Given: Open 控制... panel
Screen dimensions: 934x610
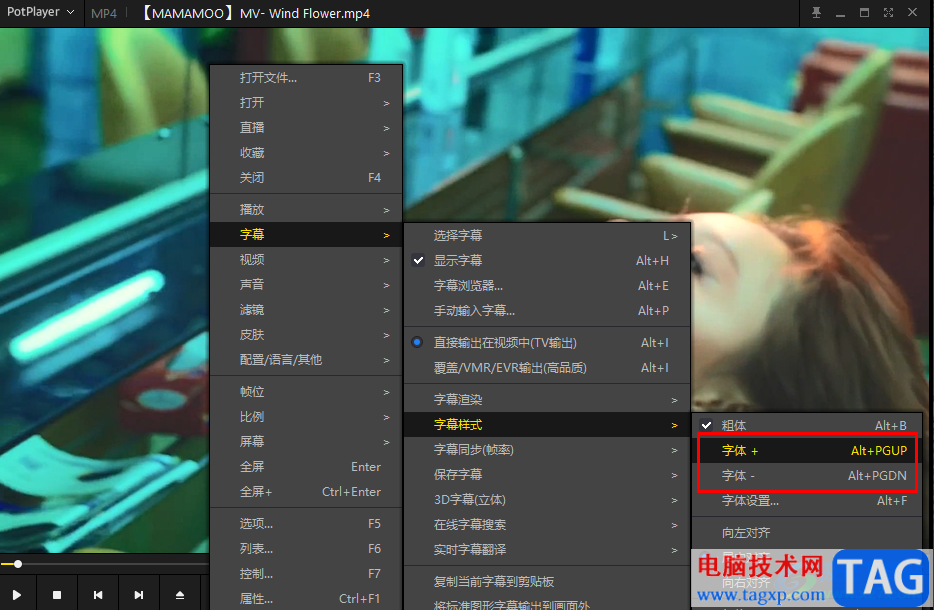Looking at the screenshot, I should click(306, 574).
